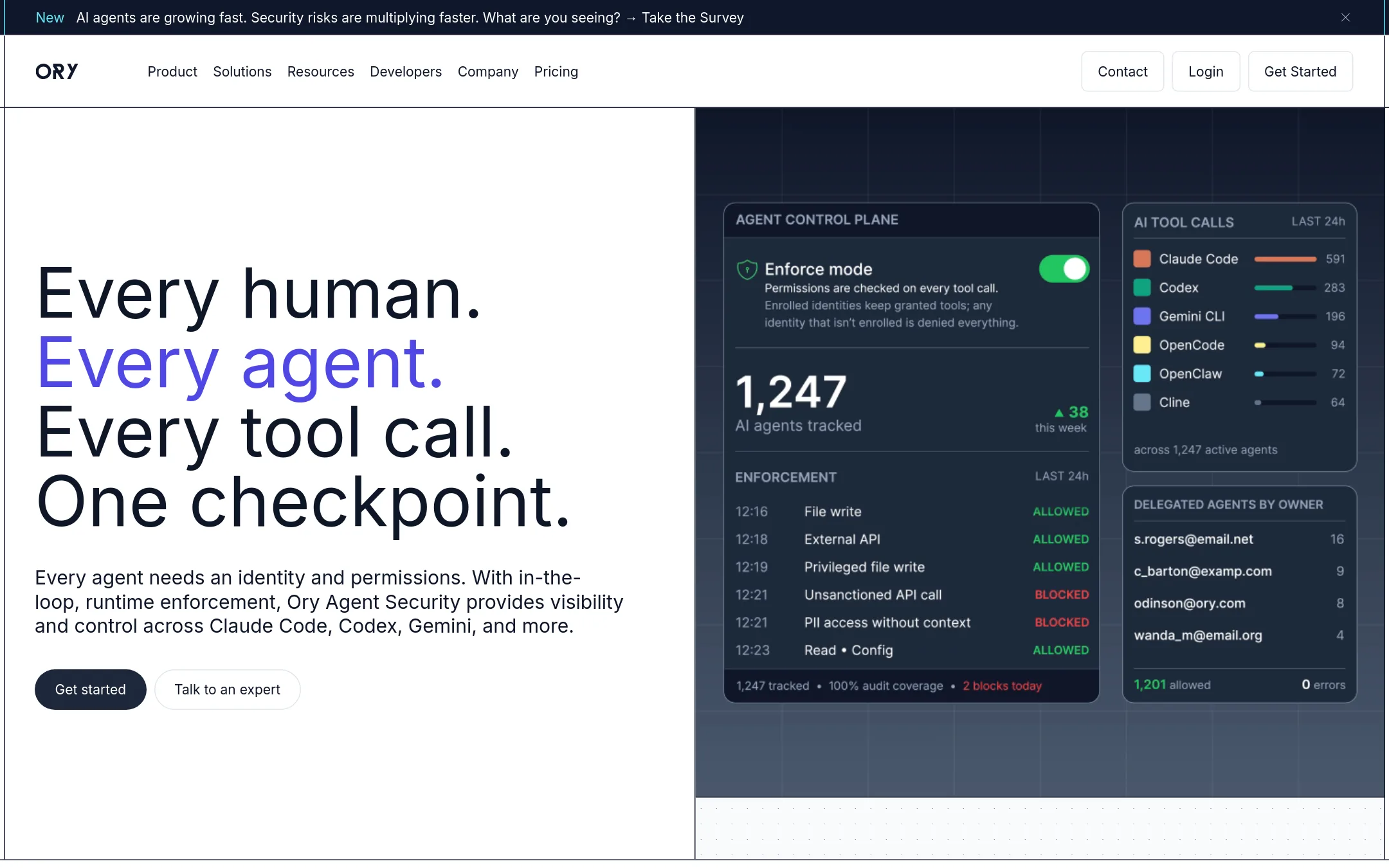Select the wanda_m@email.org owner row
This screenshot has height=868, width=1389.
click(x=1239, y=635)
